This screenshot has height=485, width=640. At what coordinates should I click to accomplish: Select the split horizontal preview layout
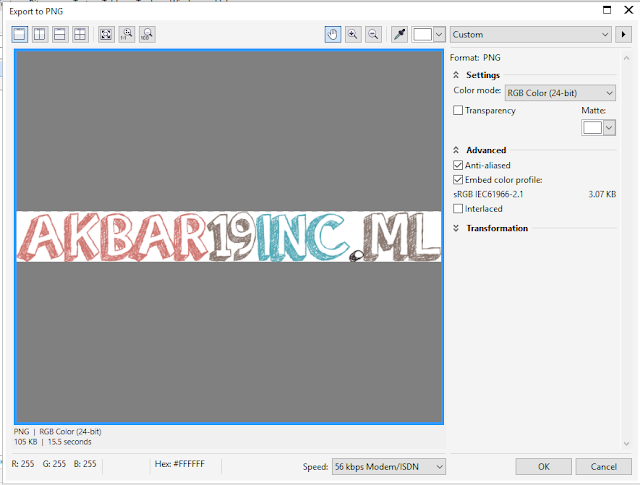60,34
